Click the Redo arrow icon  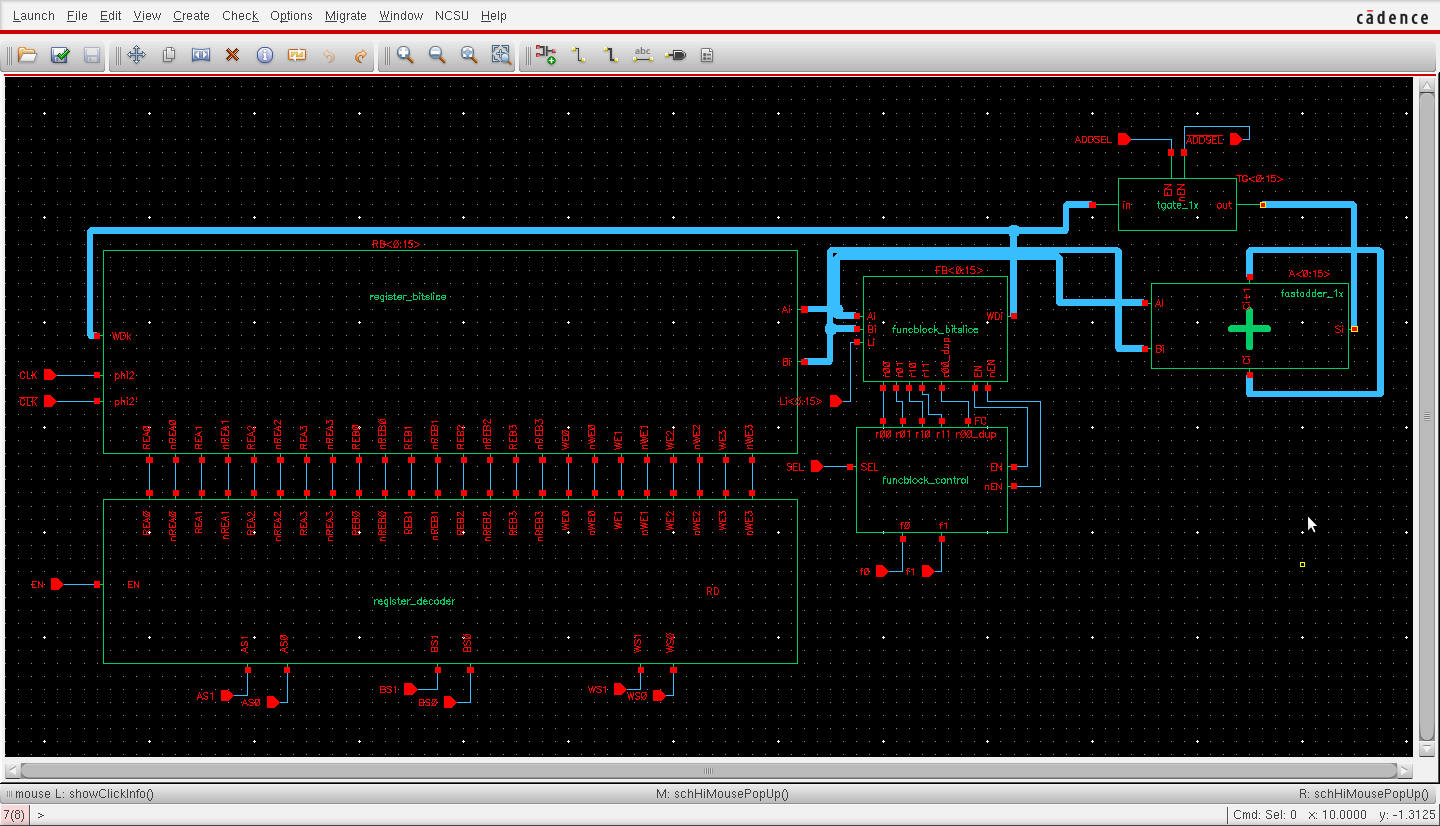point(361,55)
